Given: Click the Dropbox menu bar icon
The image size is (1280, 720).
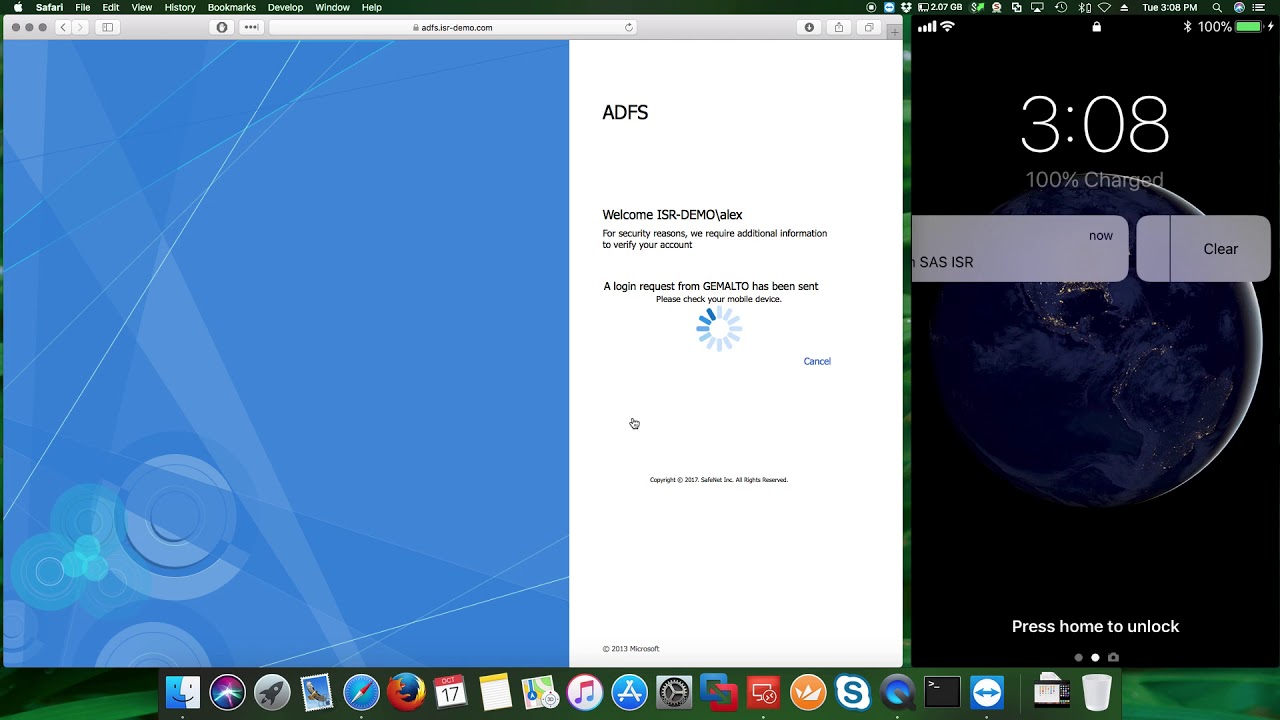Looking at the screenshot, I should [x=906, y=7].
